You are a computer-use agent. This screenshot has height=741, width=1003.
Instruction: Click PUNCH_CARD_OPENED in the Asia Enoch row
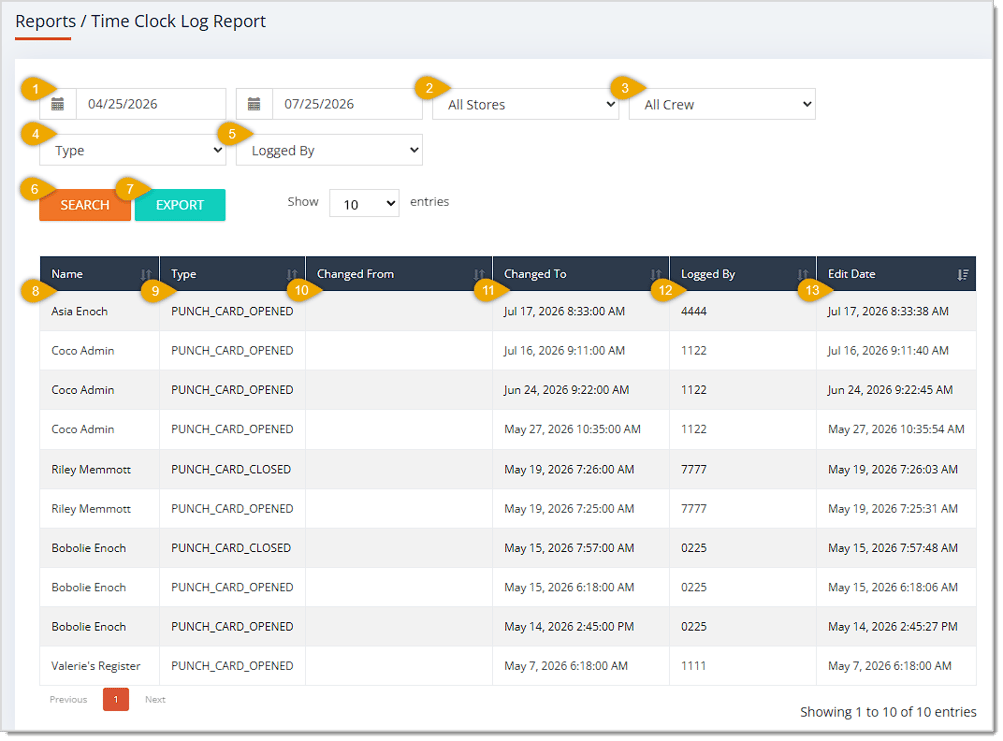(232, 312)
